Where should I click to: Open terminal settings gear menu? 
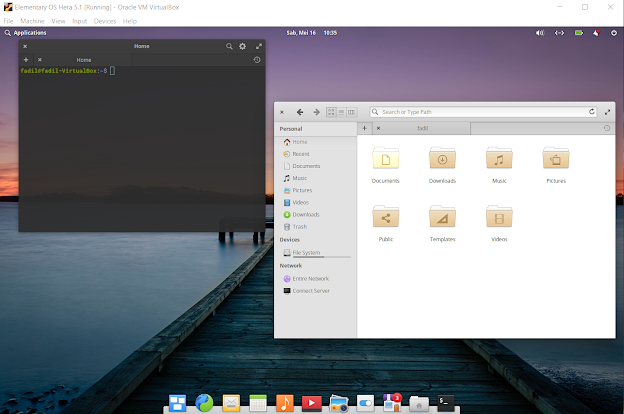[242, 46]
